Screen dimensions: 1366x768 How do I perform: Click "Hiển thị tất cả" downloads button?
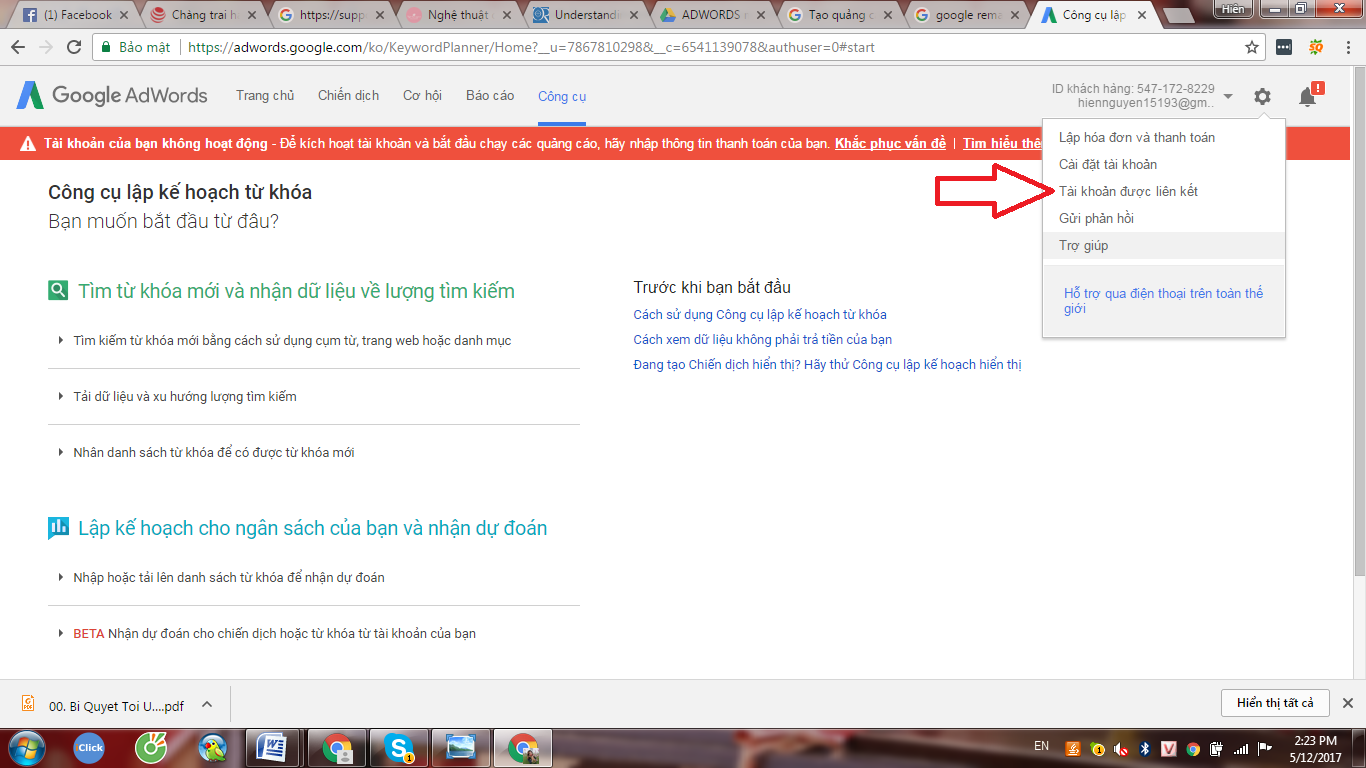[x=1274, y=703]
